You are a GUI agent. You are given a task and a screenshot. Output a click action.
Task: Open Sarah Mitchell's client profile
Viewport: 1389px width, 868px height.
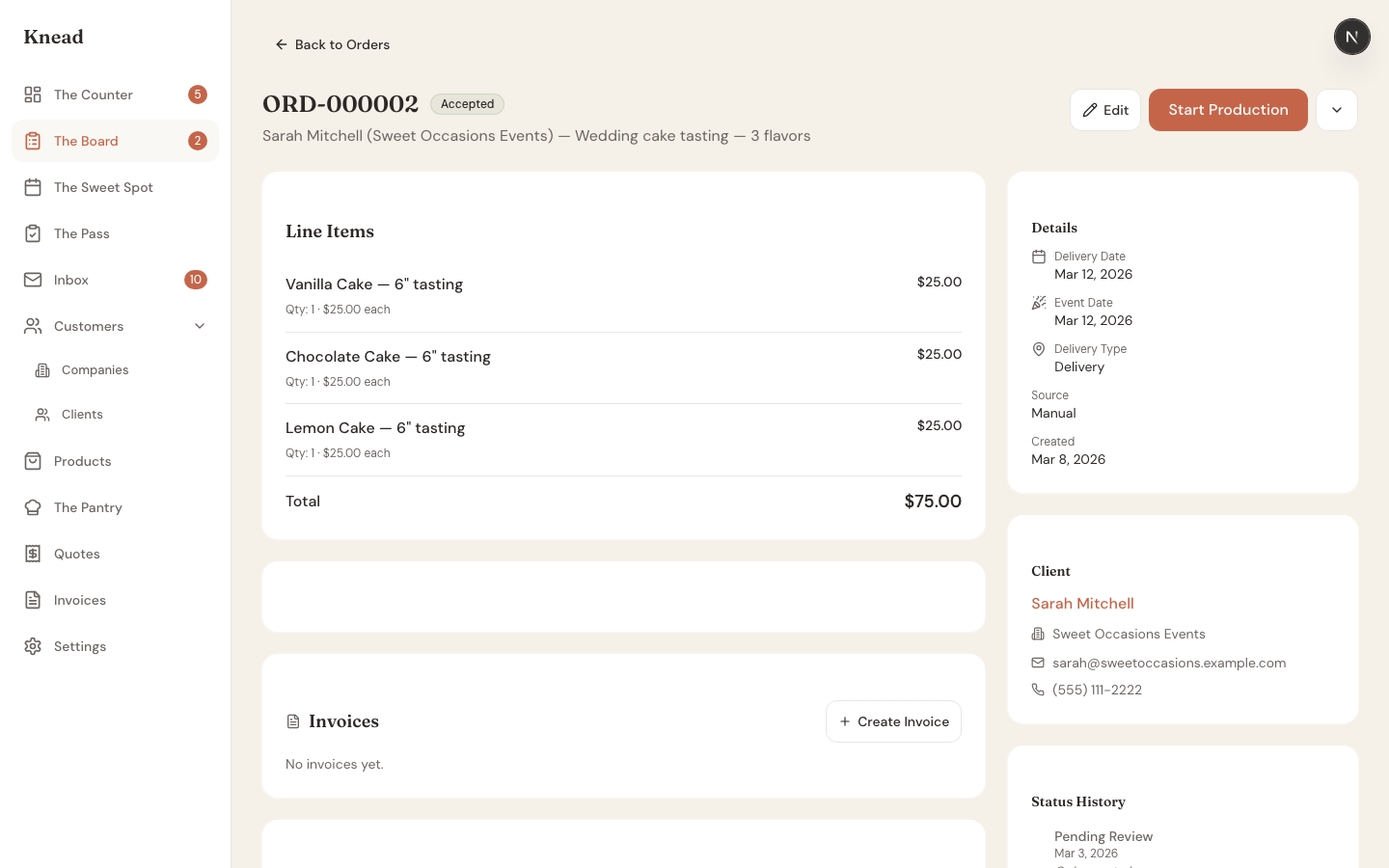1082,603
